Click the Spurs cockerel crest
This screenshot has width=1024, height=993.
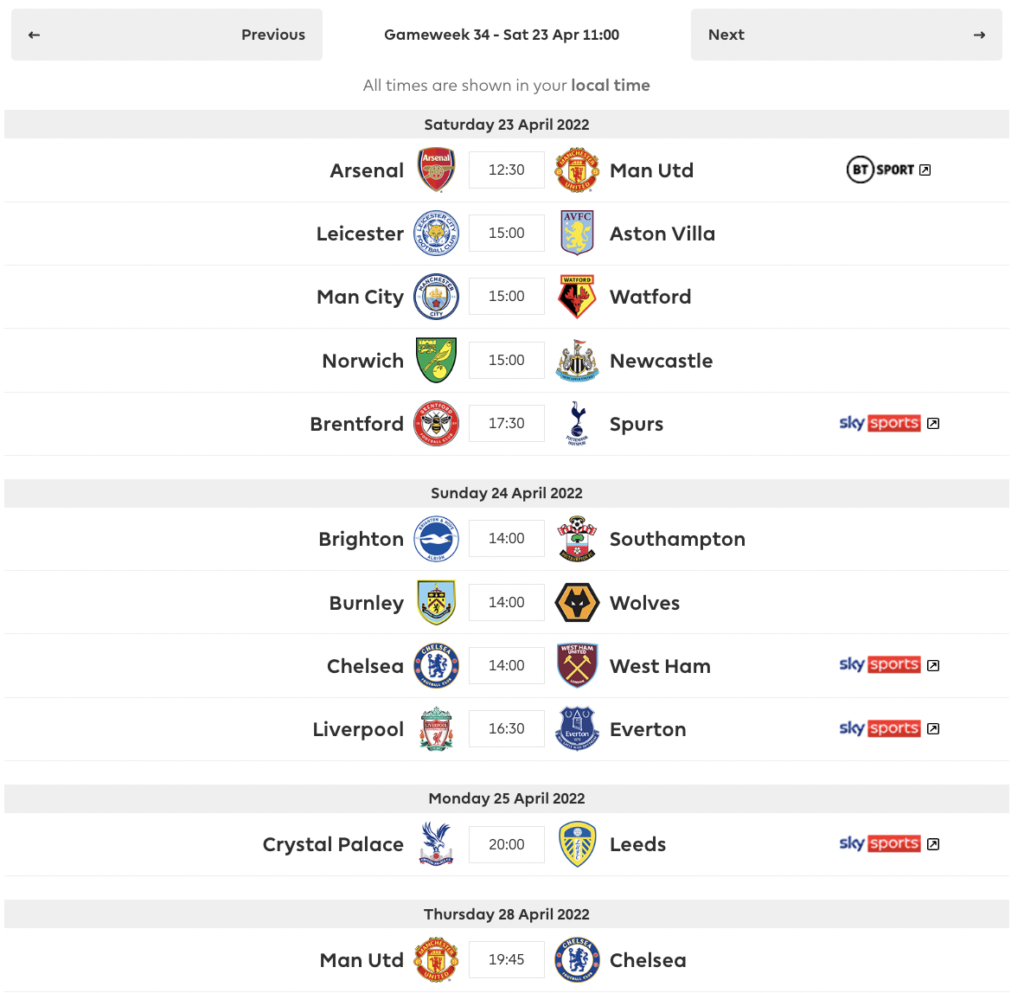(x=577, y=423)
